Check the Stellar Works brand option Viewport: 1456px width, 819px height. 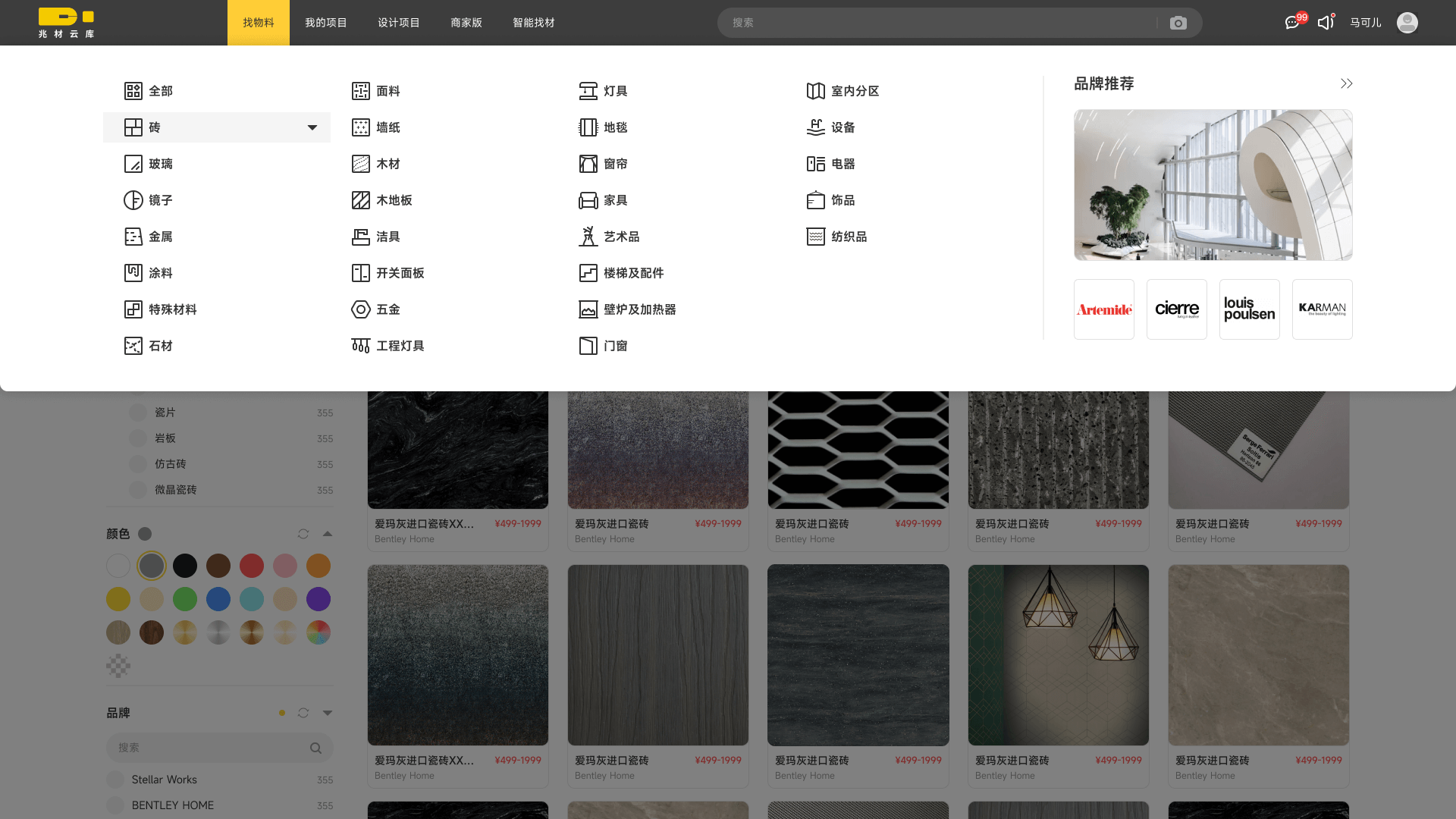(x=115, y=780)
